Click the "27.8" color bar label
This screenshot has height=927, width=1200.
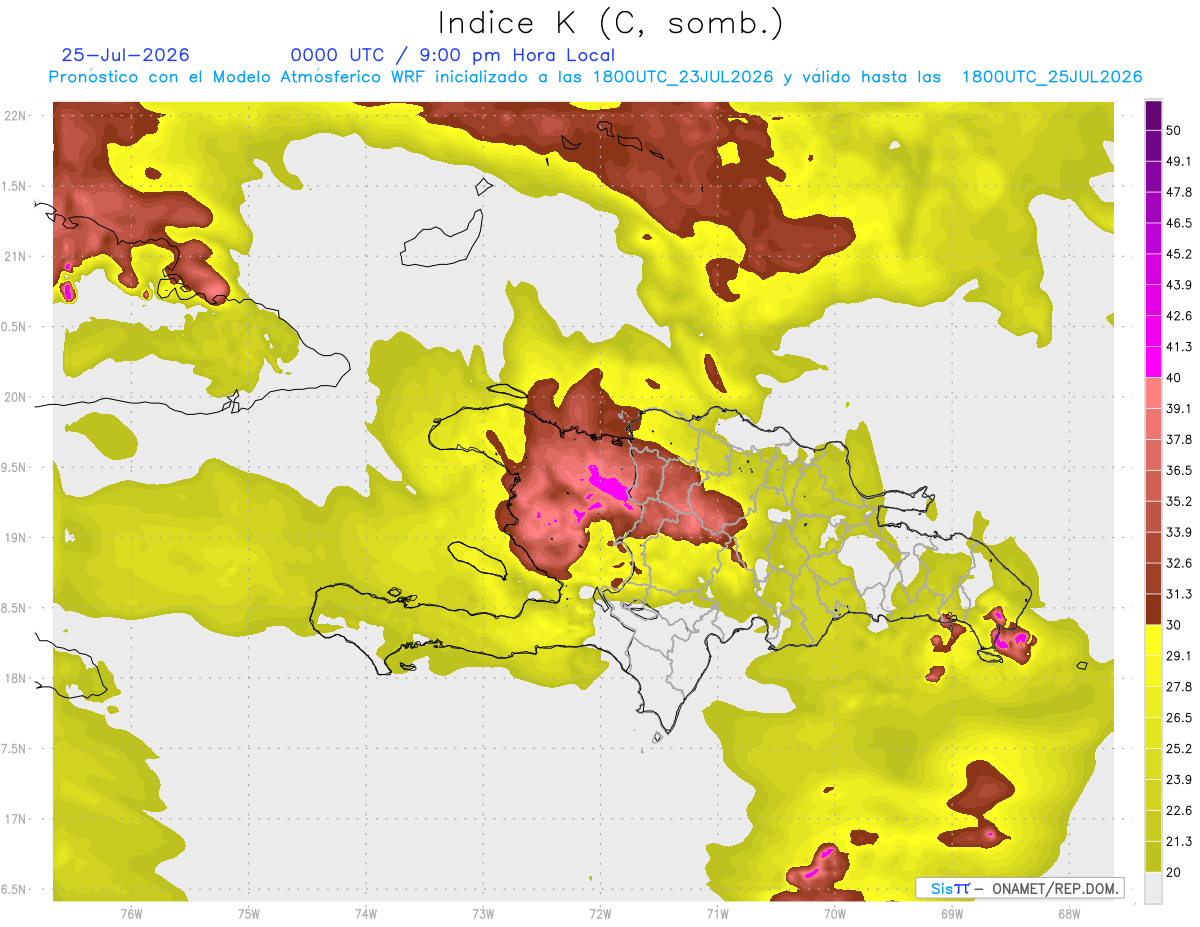pyautogui.click(x=1179, y=687)
